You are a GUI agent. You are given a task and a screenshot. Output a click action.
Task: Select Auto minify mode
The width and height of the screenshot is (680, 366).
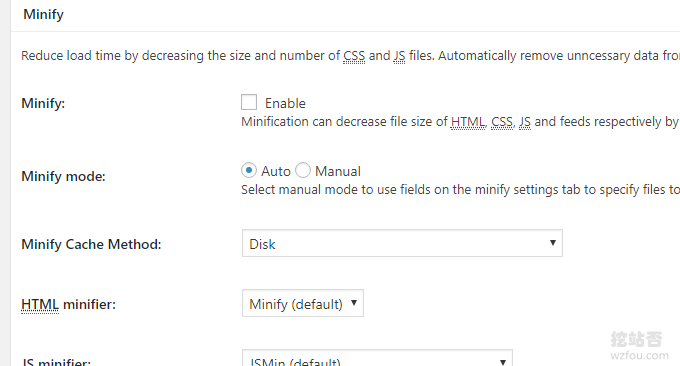pyautogui.click(x=249, y=170)
